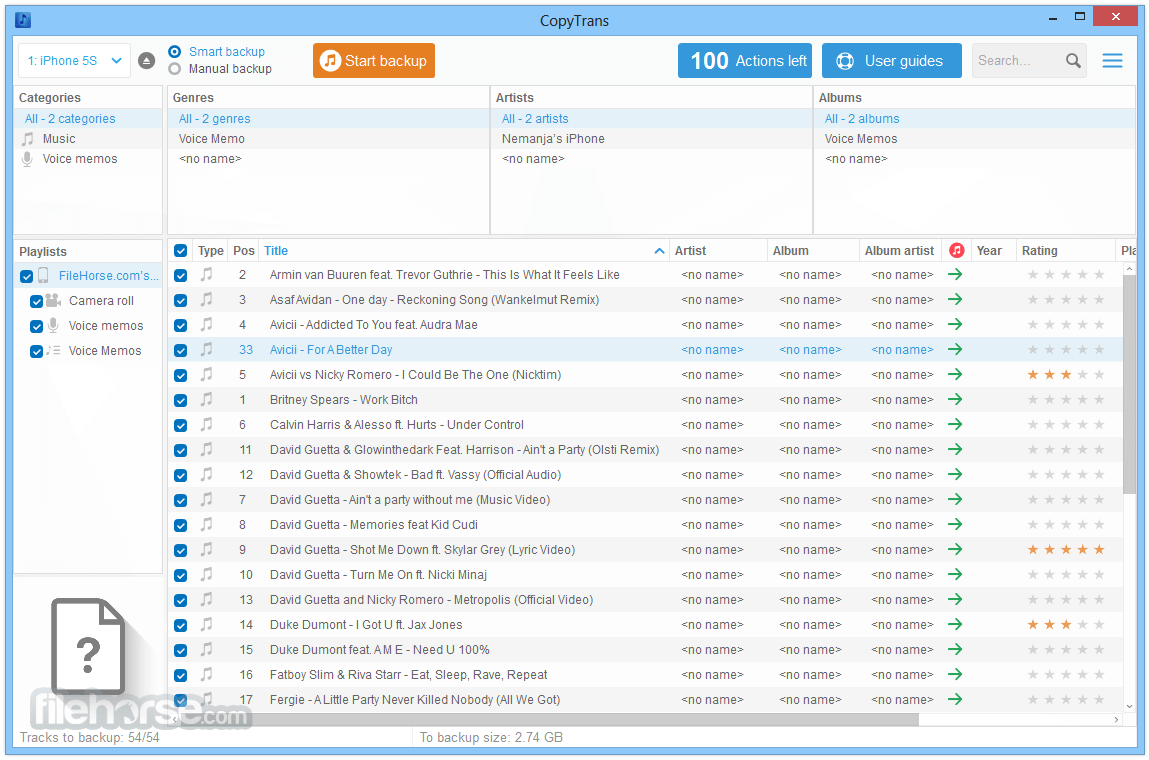Set rating stars for David Guetta - Shot Me Down
The width and height of the screenshot is (1149, 760).
click(x=1065, y=550)
